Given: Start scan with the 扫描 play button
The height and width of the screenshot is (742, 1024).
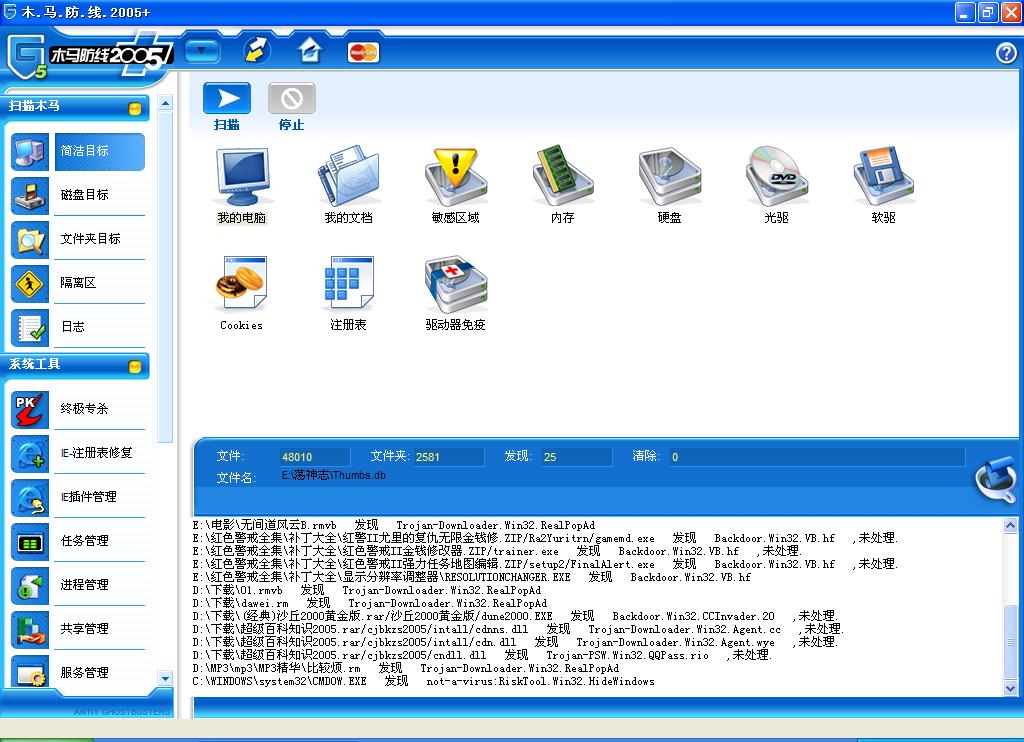Looking at the screenshot, I should point(227,99).
